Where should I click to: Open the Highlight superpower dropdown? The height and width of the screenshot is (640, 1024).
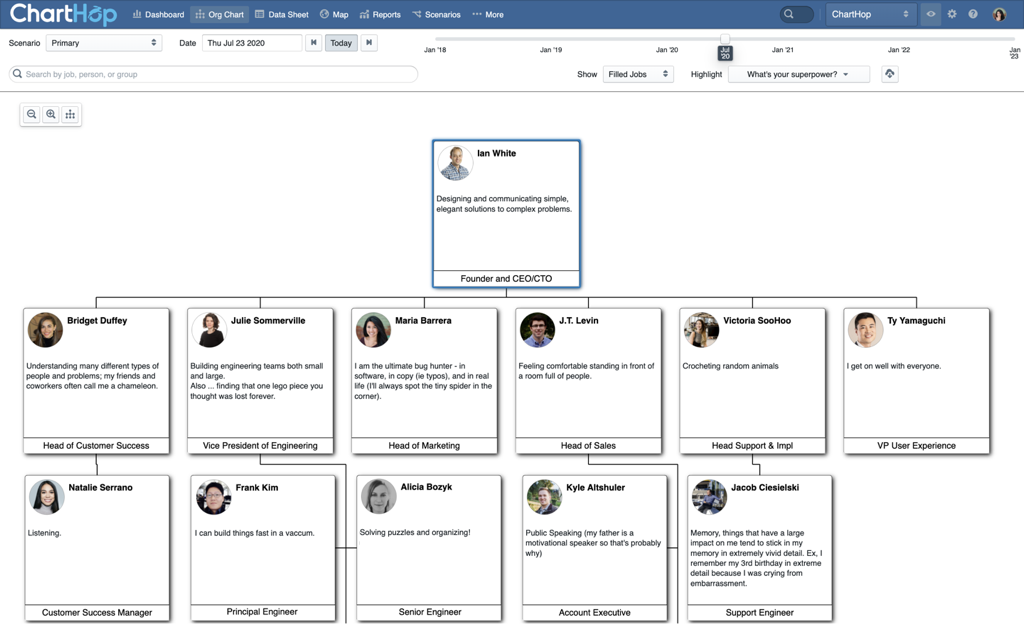click(x=798, y=74)
